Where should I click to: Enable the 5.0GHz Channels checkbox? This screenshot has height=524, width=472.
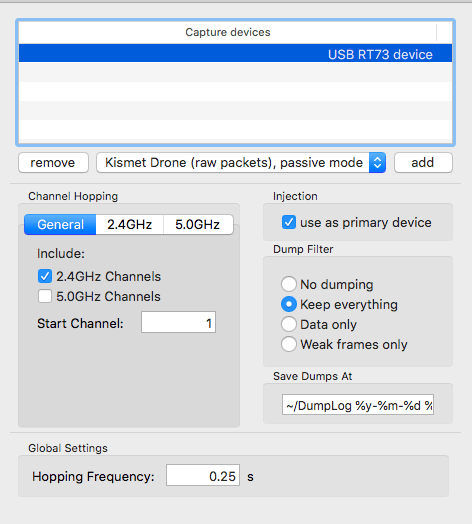(45, 296)
